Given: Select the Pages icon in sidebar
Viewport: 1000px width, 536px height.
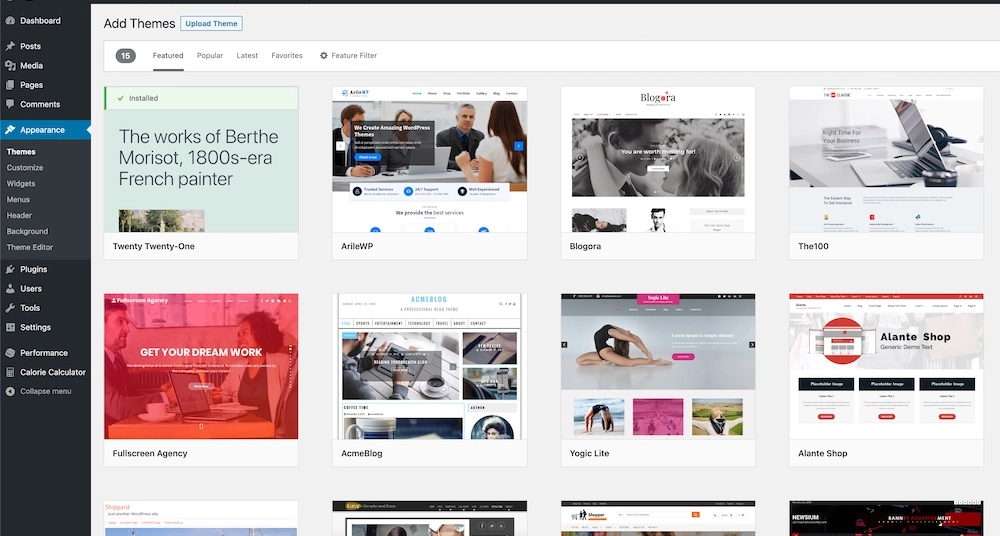Looking at the screenshot, I should tap(10, 85).
